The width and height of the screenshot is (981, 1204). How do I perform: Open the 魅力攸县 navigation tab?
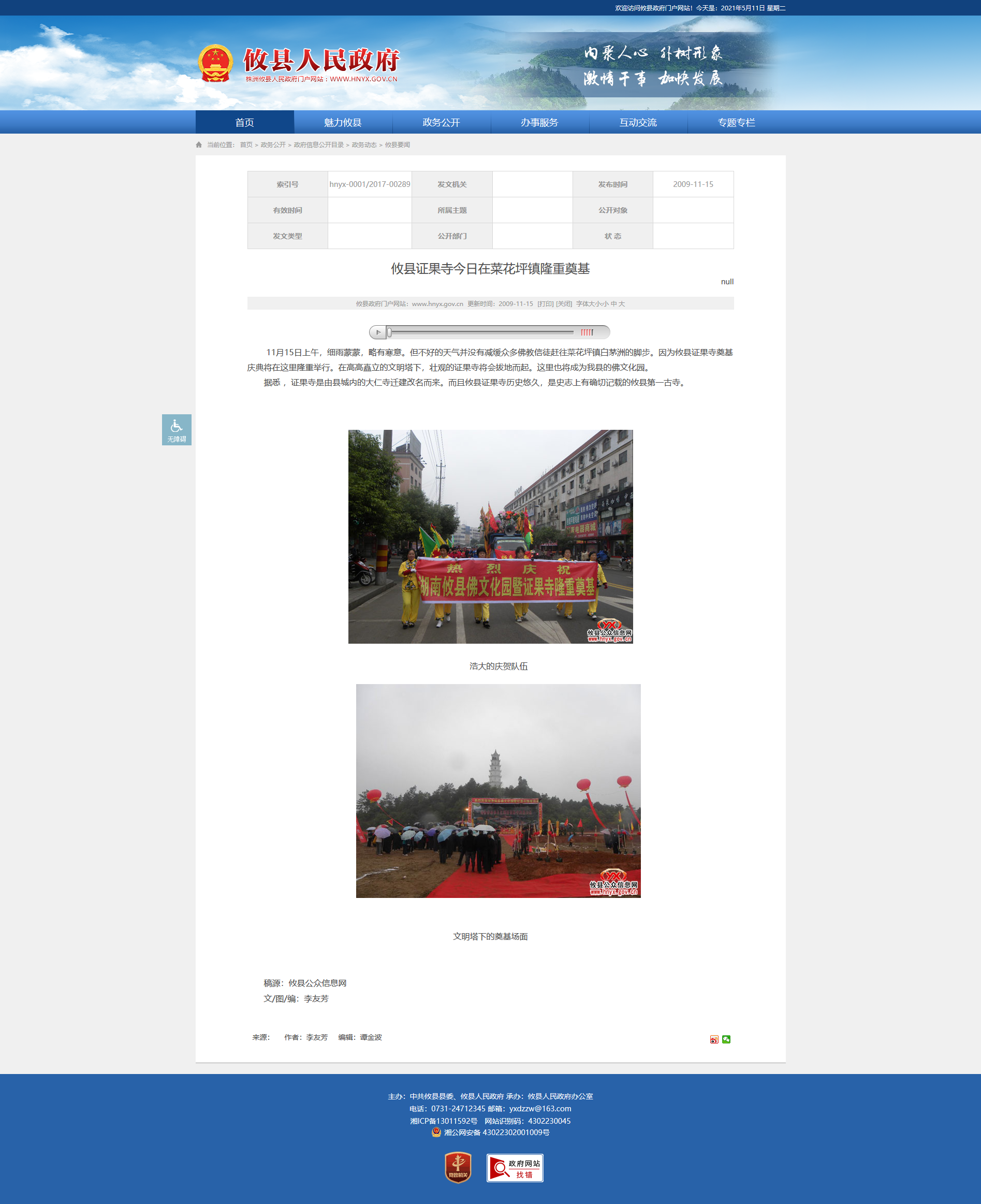pos(343,123)
